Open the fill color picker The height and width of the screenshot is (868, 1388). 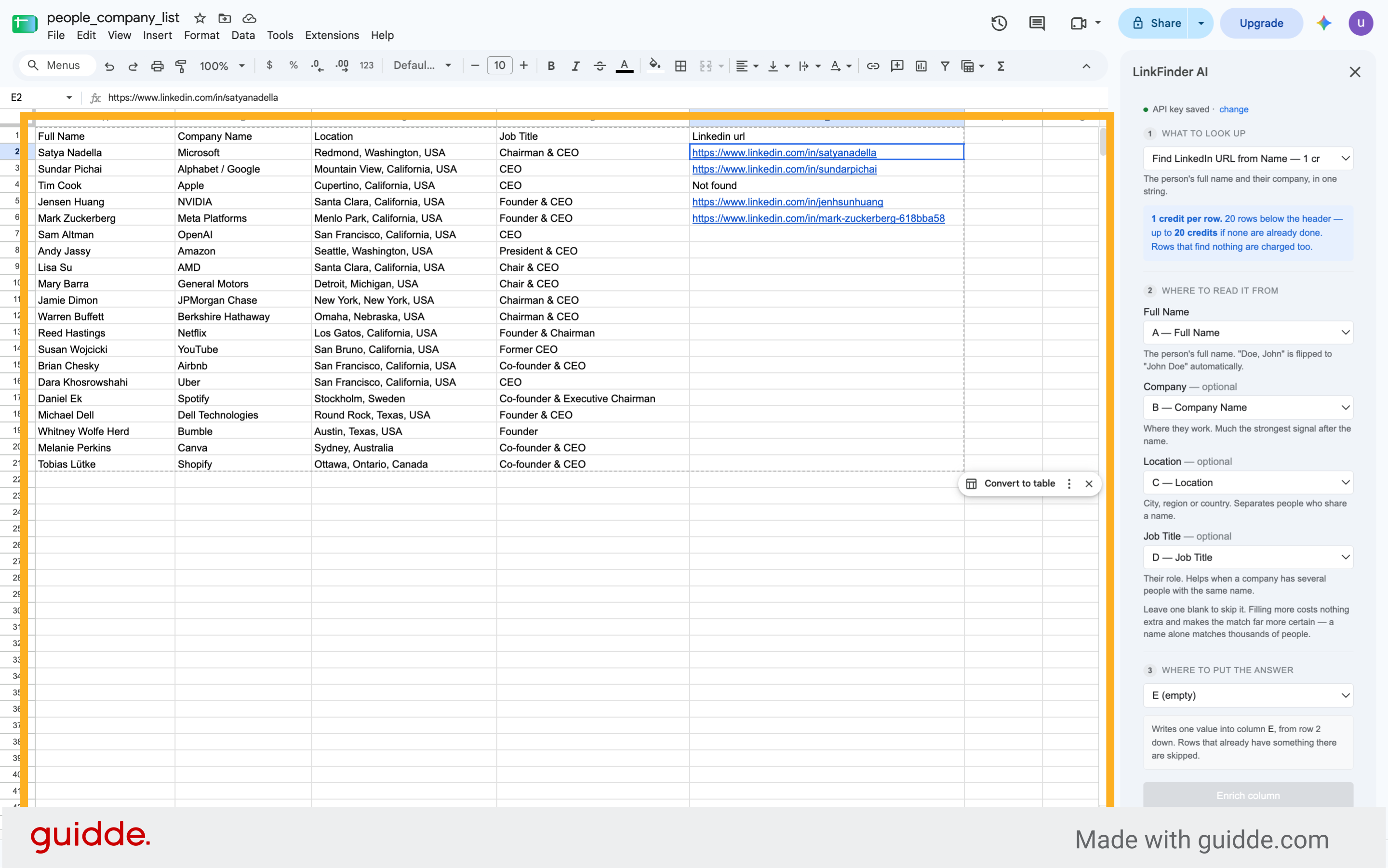[x=655, y=66]
